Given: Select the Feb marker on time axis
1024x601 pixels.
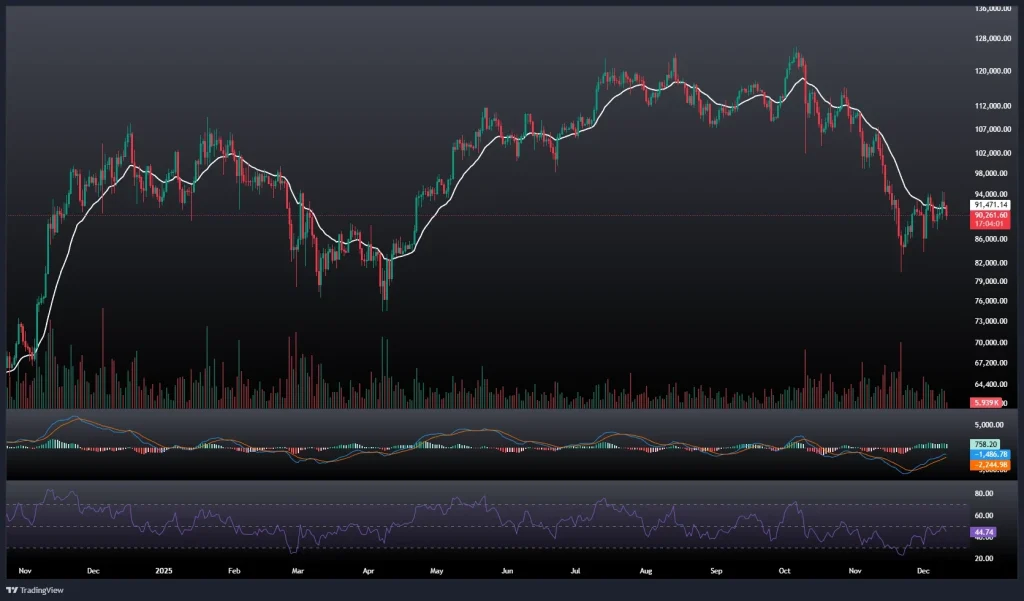Looking at the screenshot, I should 234,572.
